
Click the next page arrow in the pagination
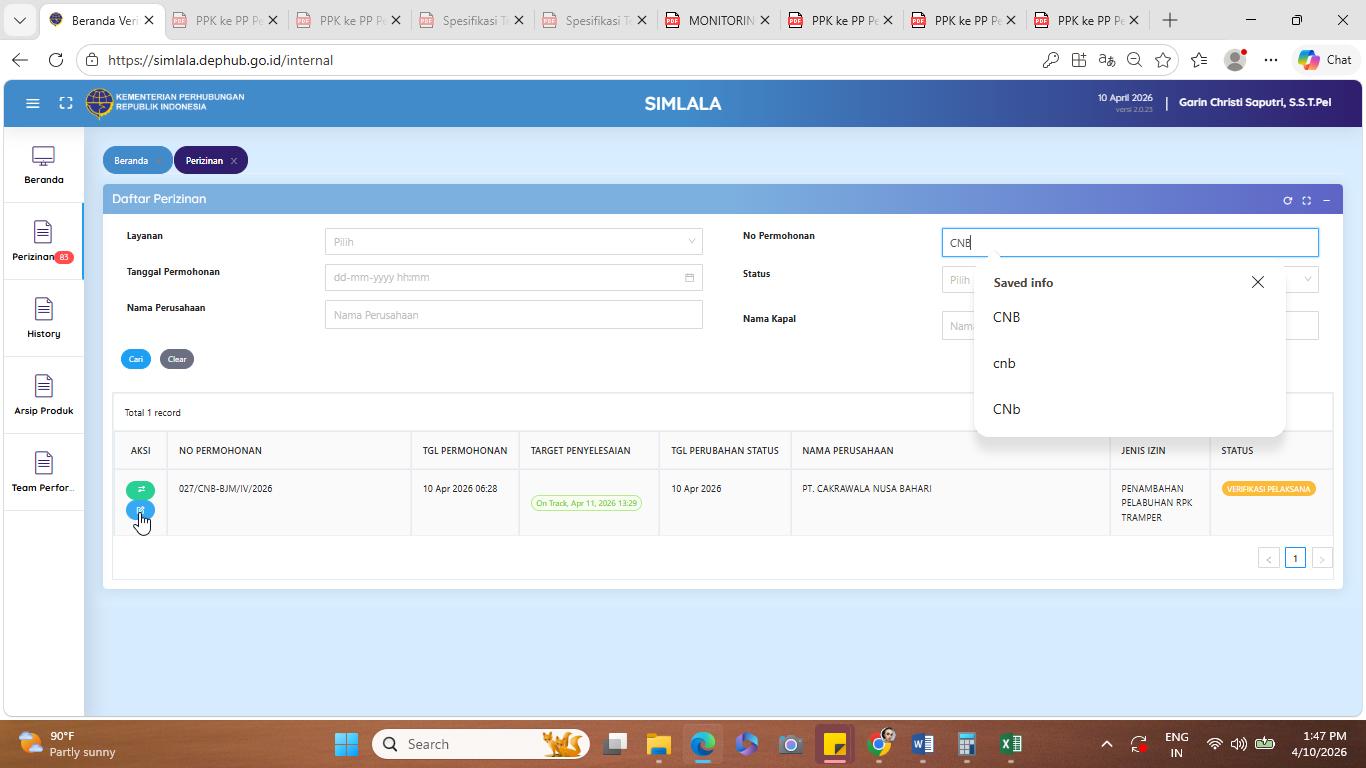click(x=1322, y=558)
